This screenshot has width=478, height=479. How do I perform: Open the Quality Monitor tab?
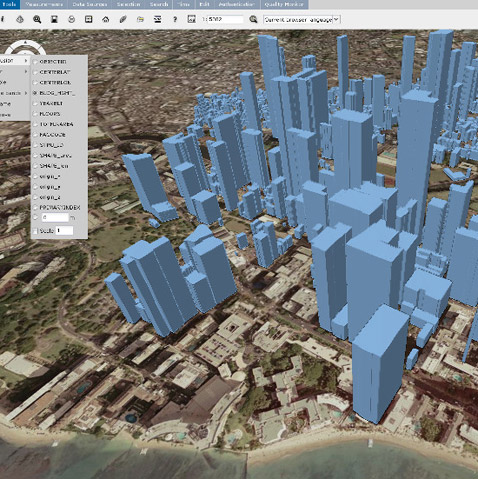point(284,4)
